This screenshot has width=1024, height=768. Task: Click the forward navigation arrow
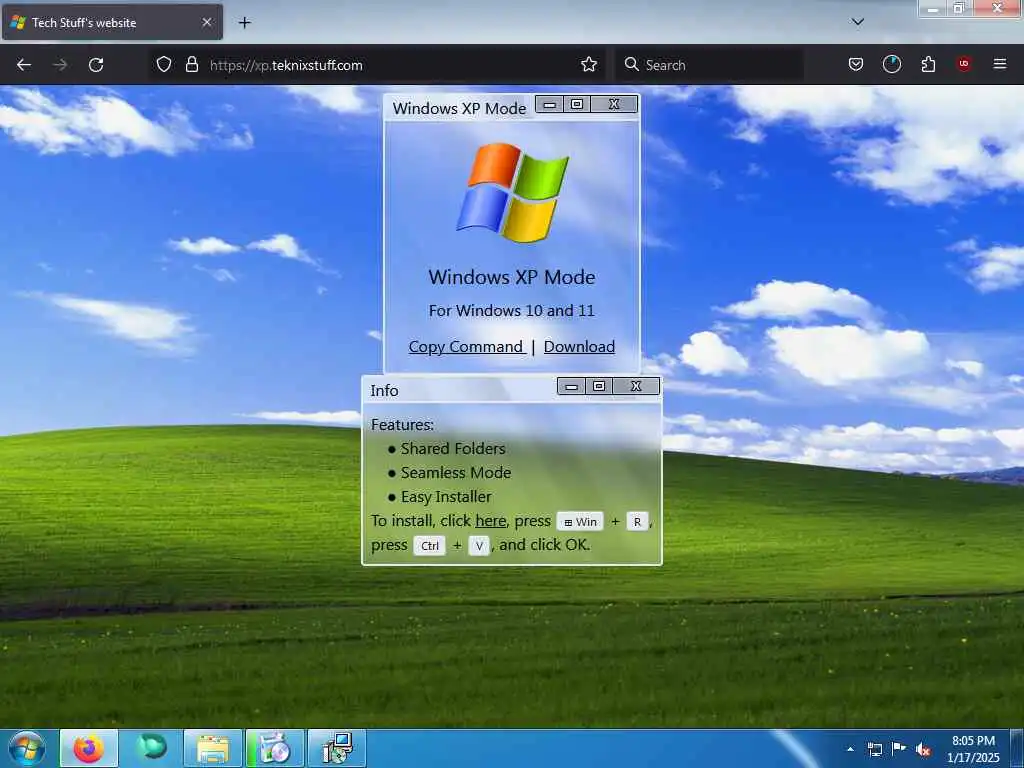[x=60, y=65]
